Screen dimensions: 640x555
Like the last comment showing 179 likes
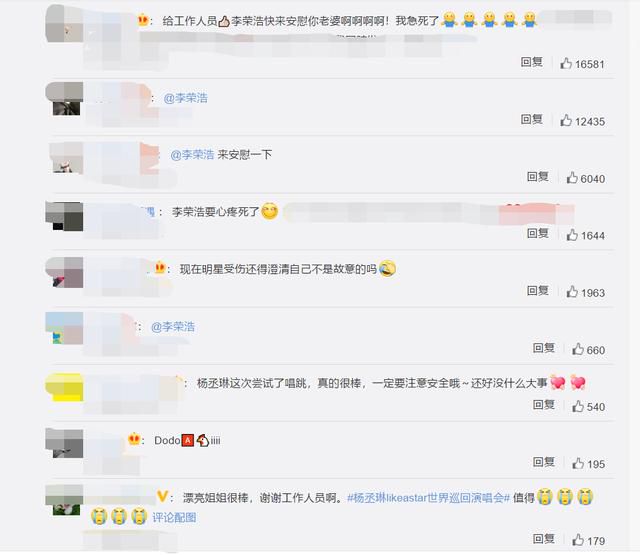coord(578,540)
